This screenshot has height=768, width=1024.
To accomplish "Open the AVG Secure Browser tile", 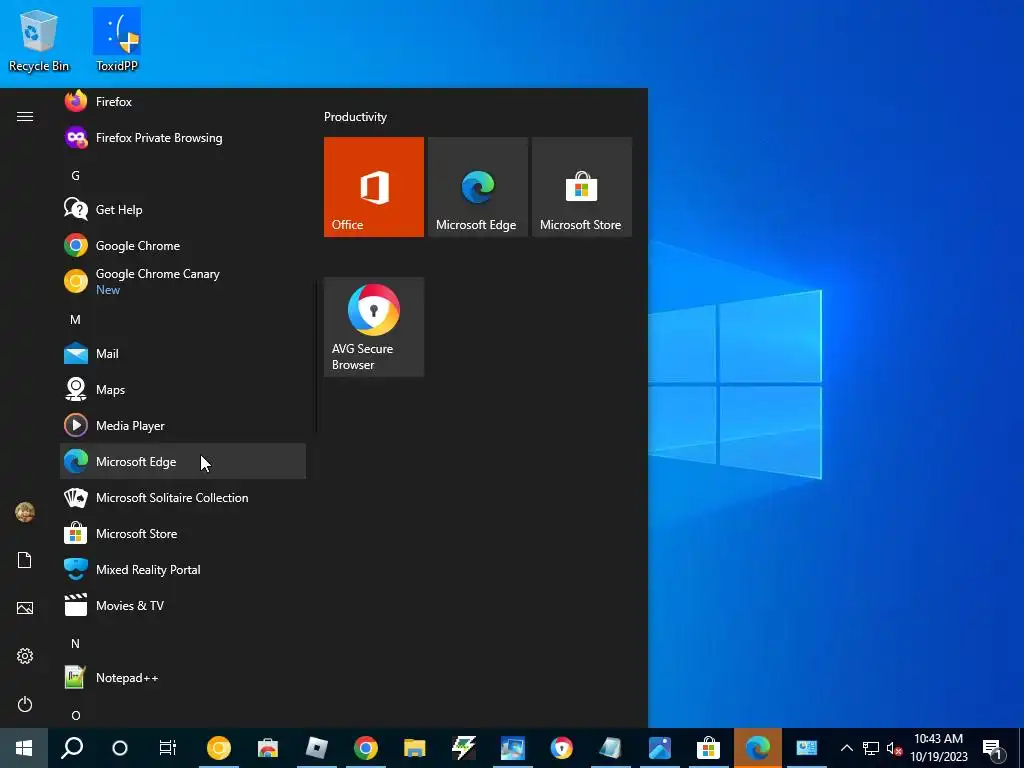I will click(374, 327).
